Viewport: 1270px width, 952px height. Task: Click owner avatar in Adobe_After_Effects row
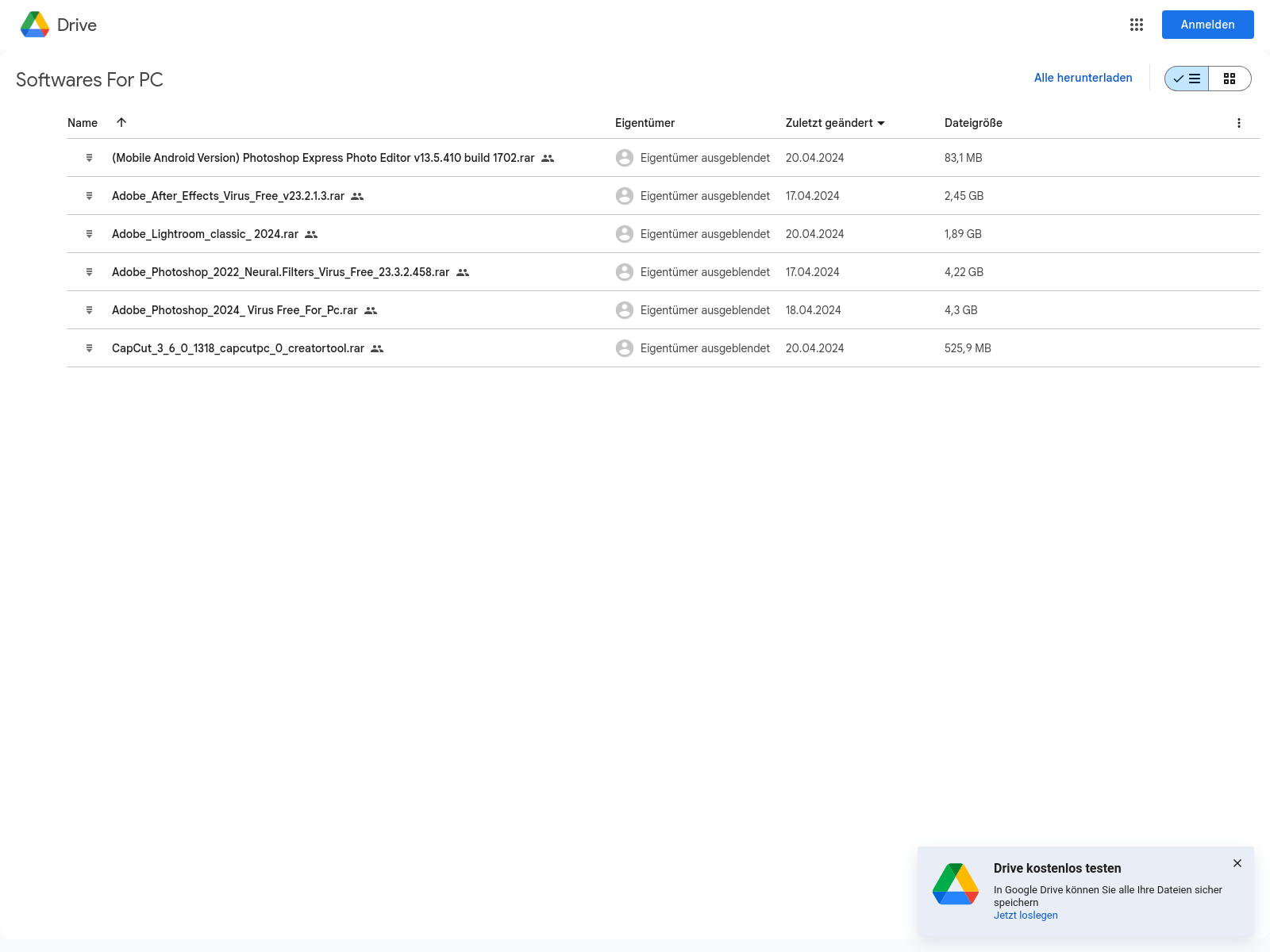tap(625, 196)
